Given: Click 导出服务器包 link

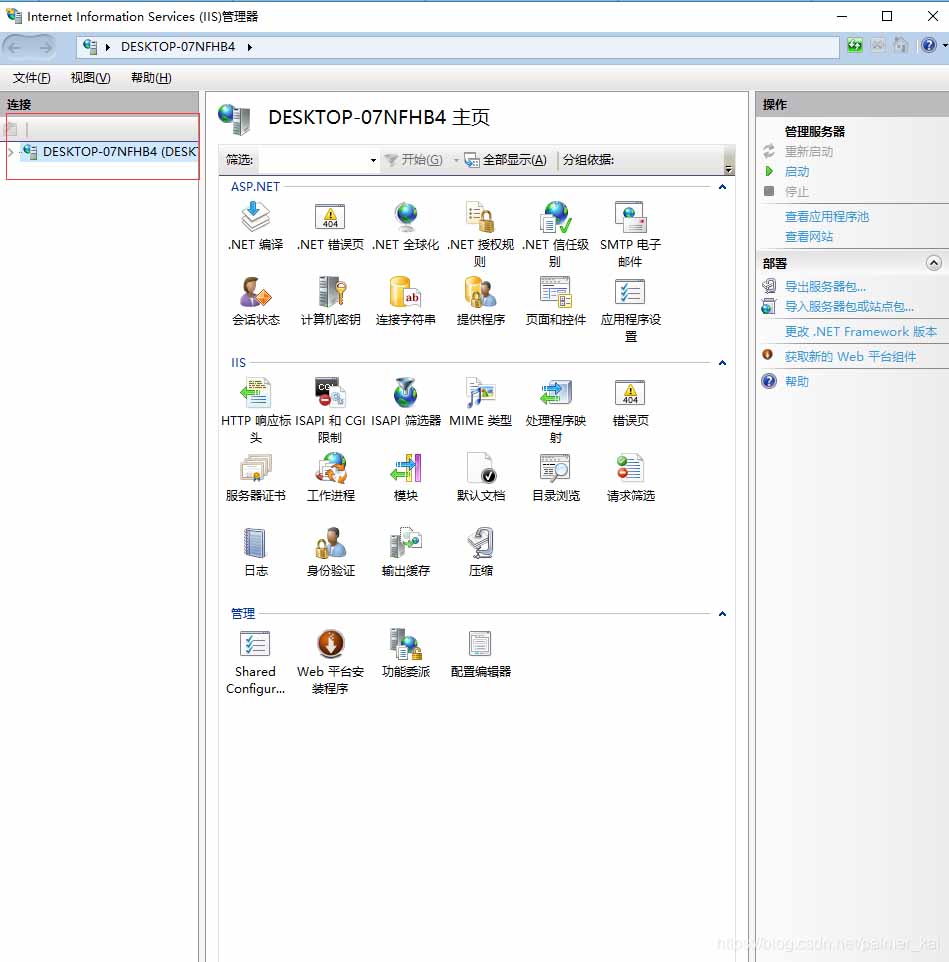Looking at the screenshot, I should 825,287.
